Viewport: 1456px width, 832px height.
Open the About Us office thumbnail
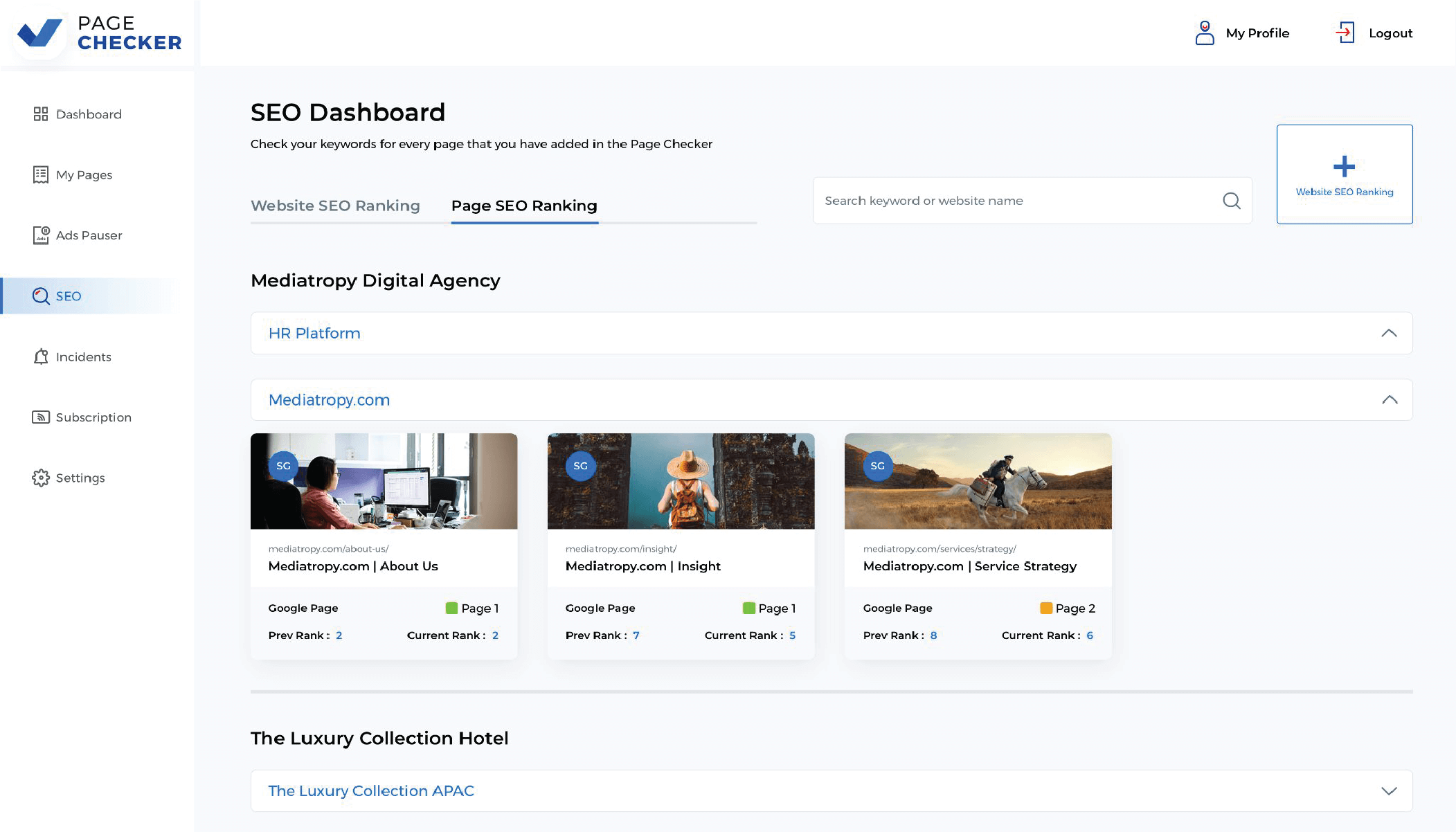(x=384, y=481)
